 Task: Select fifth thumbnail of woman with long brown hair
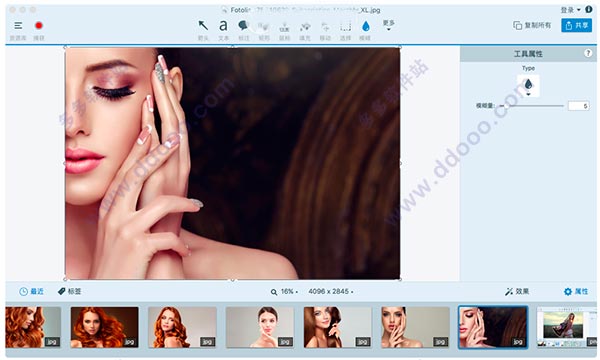coord(338,327)
